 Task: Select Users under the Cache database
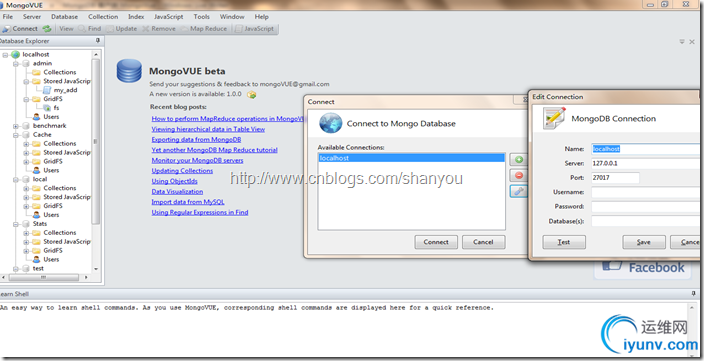click(46, 170)
